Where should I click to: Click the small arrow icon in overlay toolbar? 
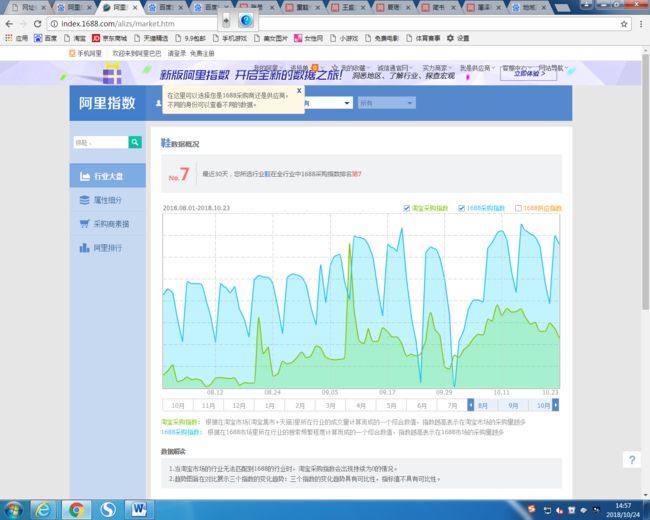point(226,20)
